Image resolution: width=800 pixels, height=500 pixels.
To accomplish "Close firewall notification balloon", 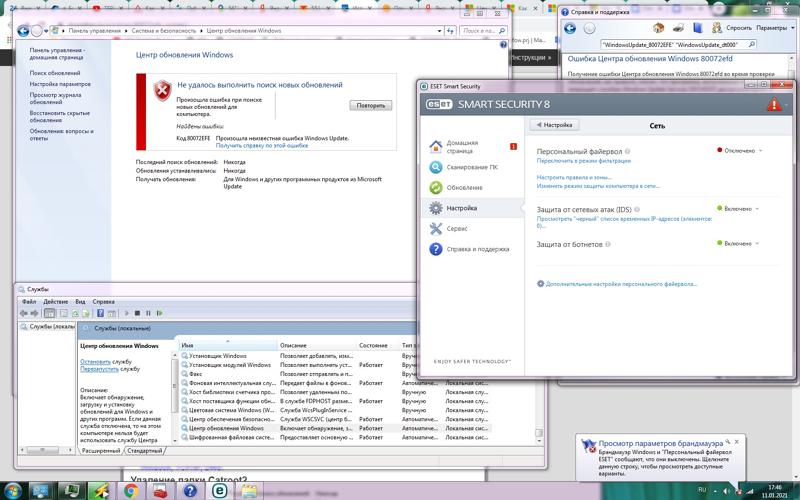I will pyautogui.click(x=736, y=442).
